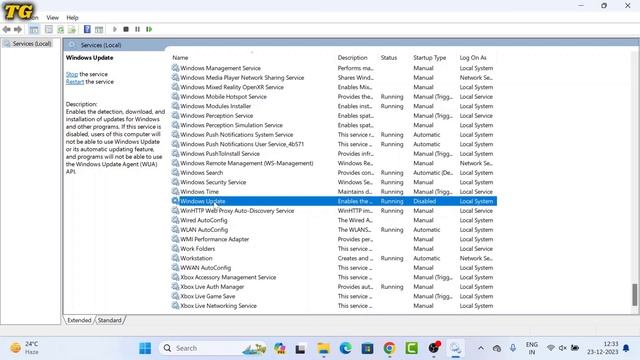Sort by the Description column header
This screenshot has width=640, height=360.
(352, 58)
